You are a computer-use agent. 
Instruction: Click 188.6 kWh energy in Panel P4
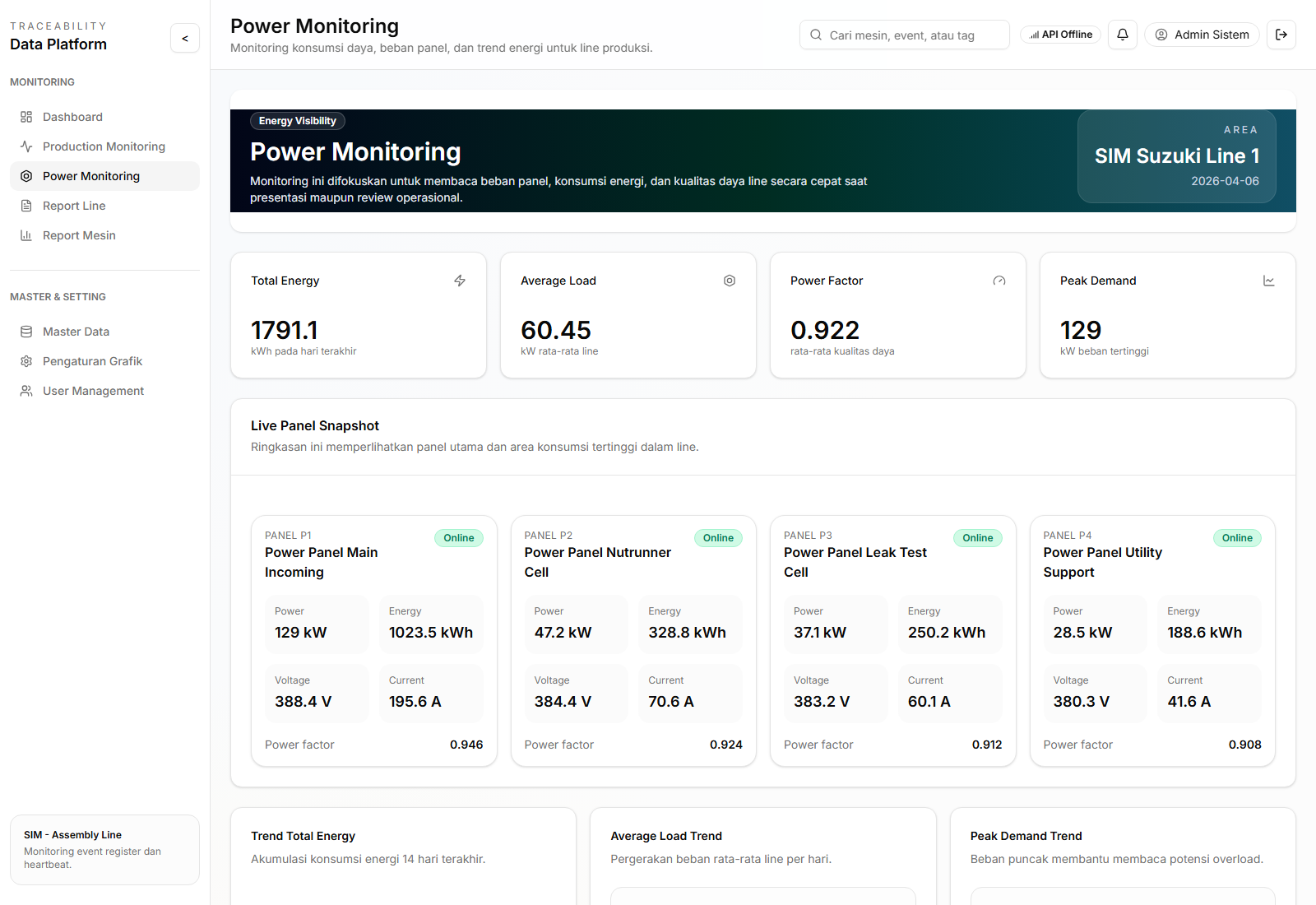pyautogui.click(x=1205, y=633)
